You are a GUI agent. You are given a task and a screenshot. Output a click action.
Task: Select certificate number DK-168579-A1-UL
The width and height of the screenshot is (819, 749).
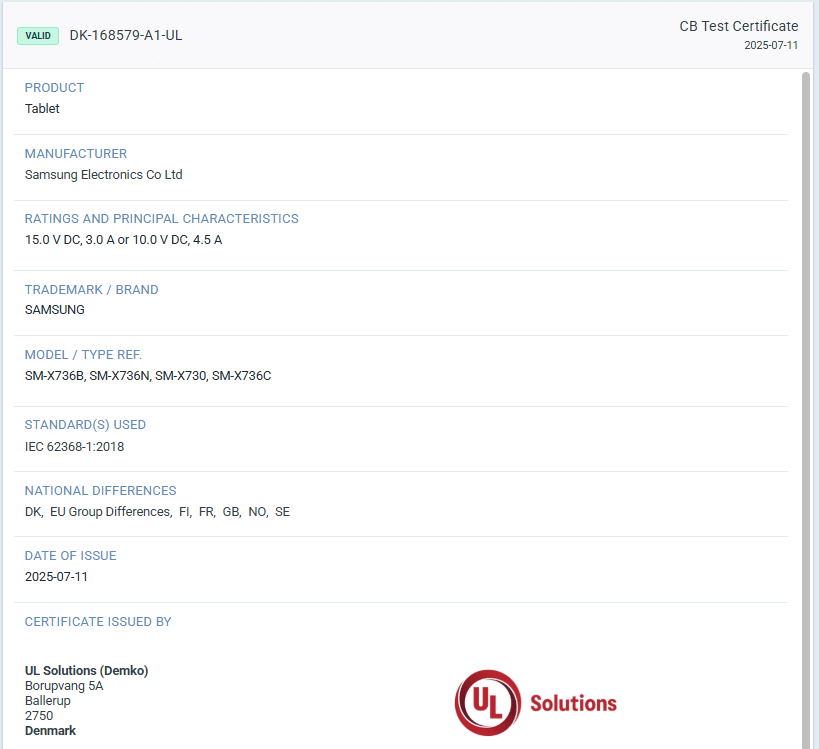[x=126, y=36]
